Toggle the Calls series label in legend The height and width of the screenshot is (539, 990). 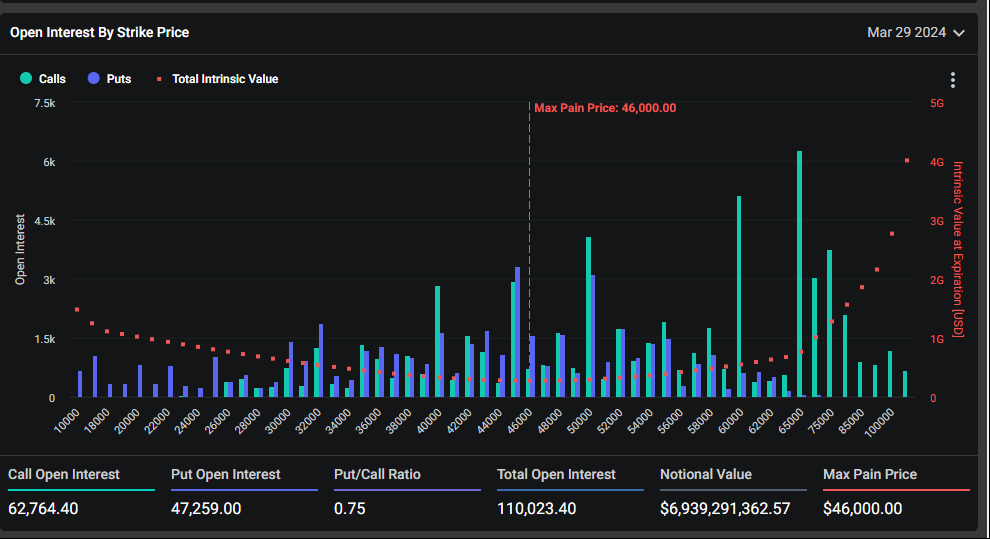coord(52,78)
